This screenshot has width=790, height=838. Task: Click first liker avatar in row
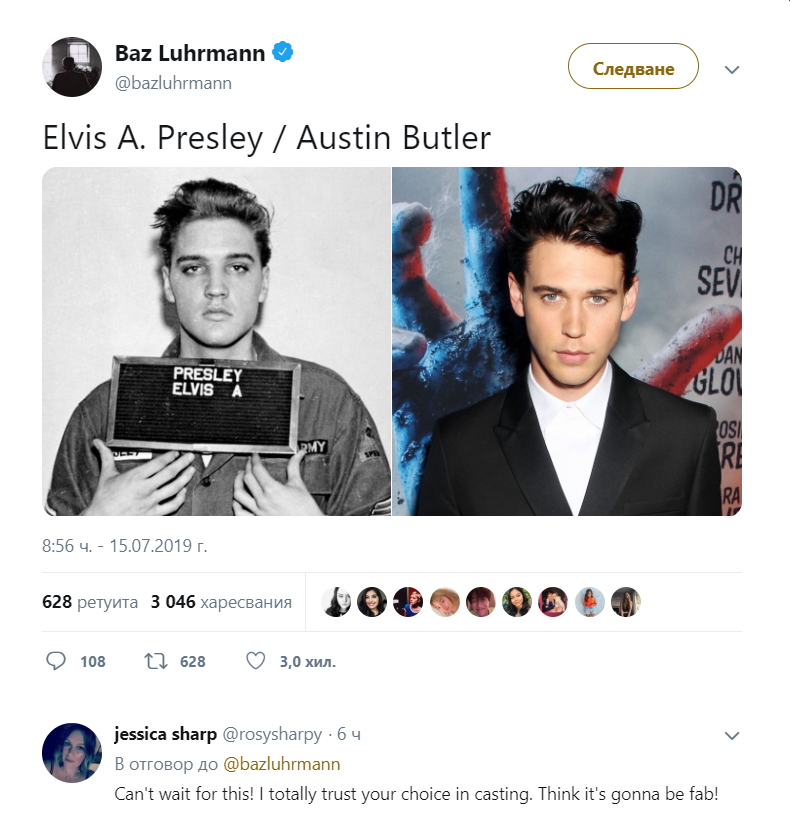[336, 602]
